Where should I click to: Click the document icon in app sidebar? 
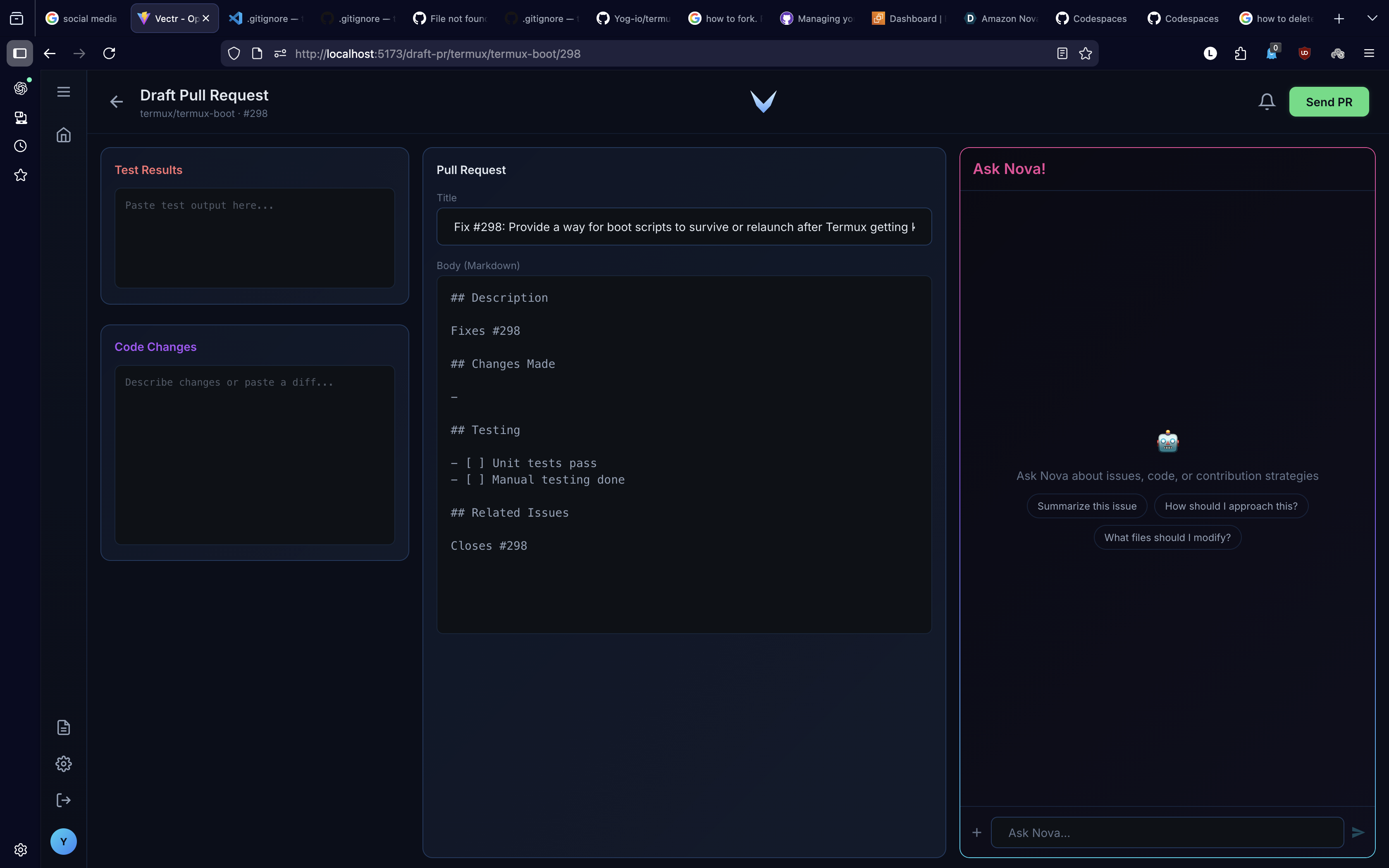click(63, 727)
